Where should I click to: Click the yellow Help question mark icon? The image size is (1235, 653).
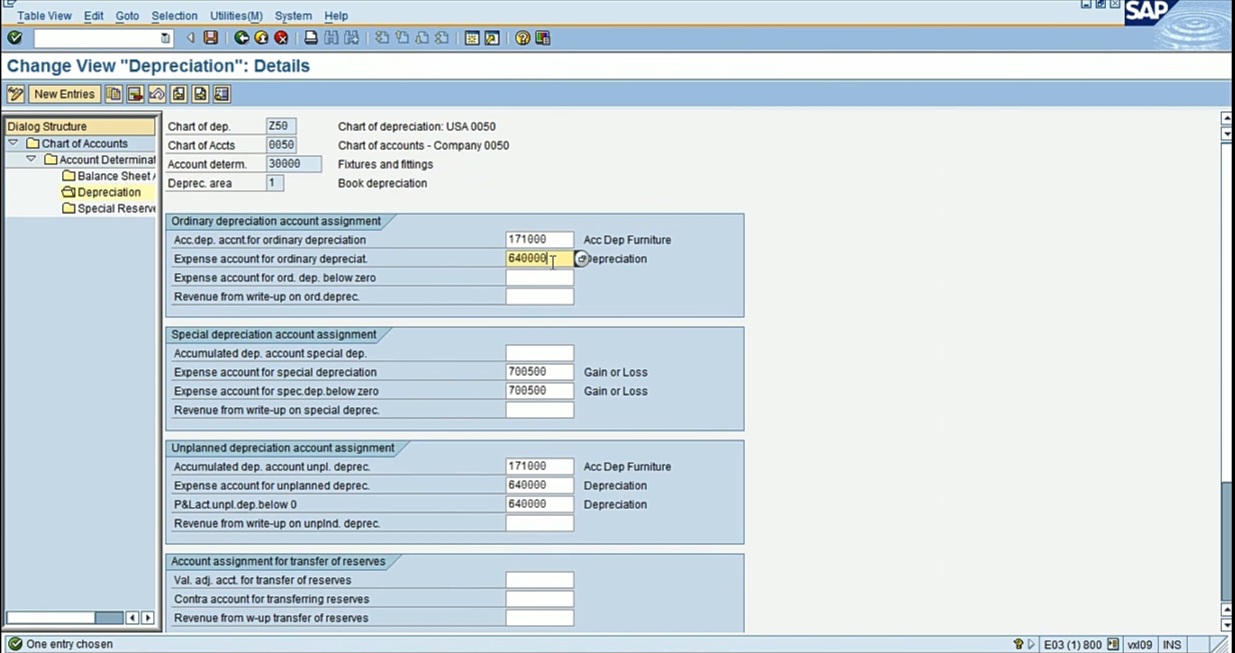522,38
